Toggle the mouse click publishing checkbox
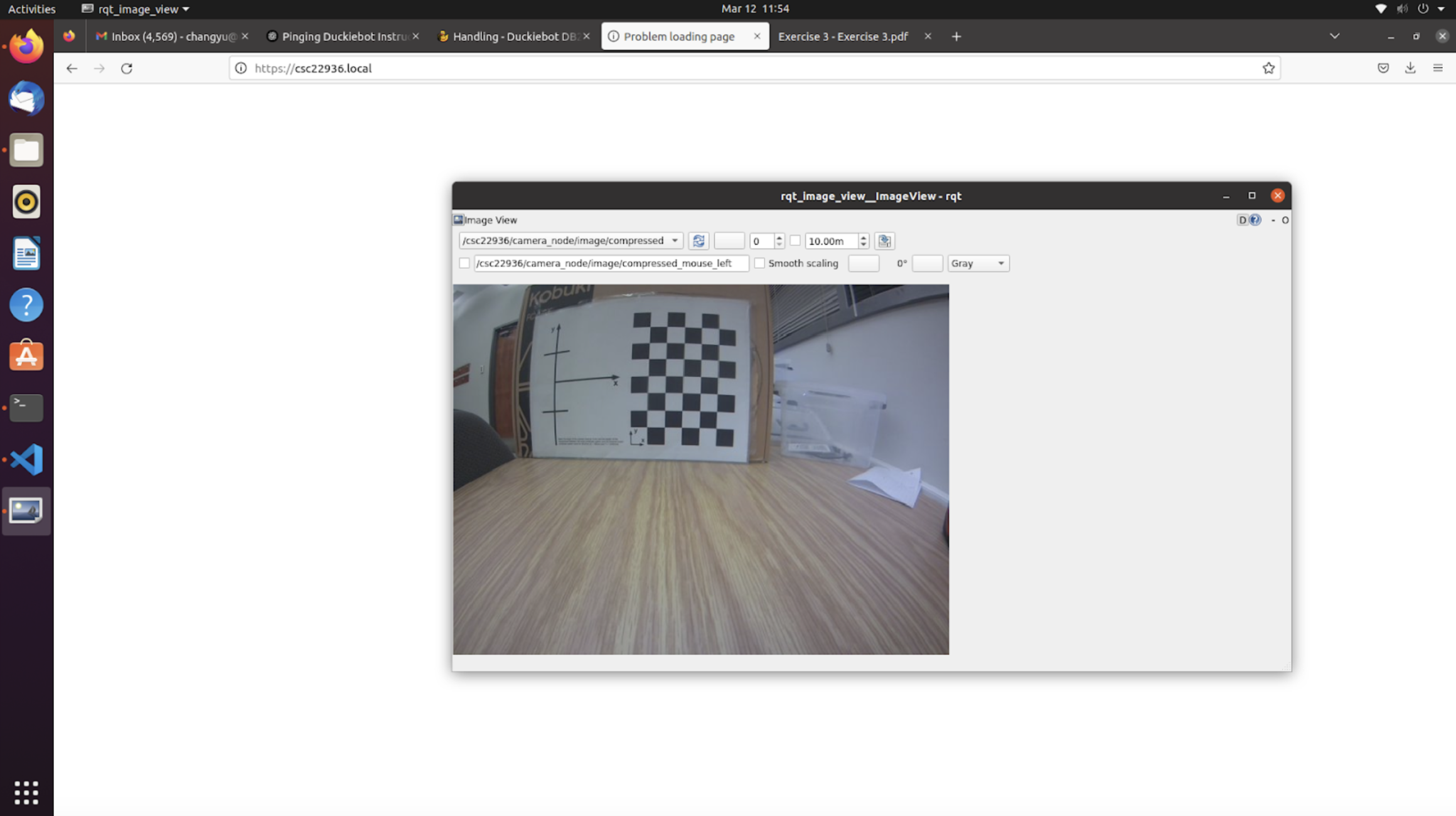The width and height of the screenshot is (1456, 816). pos(464,264)
